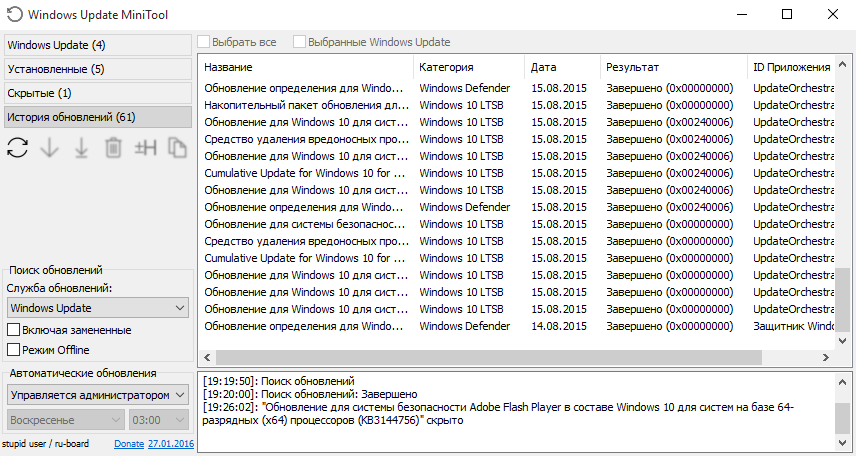Viewport: 856px width, 456px height.
Task: Click the Donate link
Action: [129, 443]
